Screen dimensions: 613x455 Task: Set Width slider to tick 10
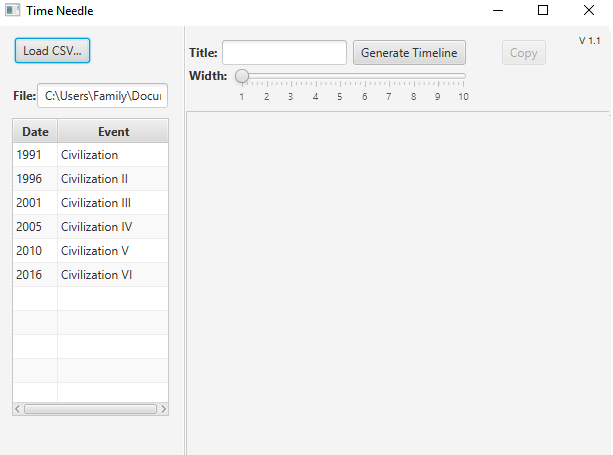coord(463,76)
